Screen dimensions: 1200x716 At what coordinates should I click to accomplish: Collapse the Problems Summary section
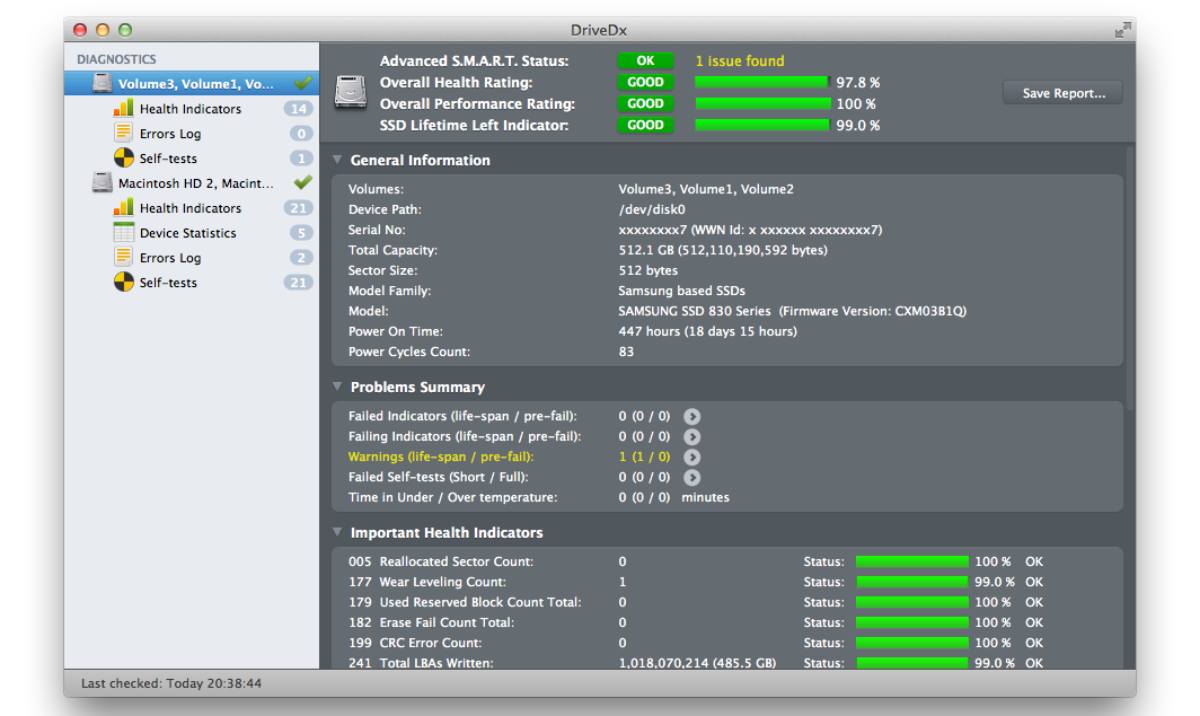coord(338,387)
